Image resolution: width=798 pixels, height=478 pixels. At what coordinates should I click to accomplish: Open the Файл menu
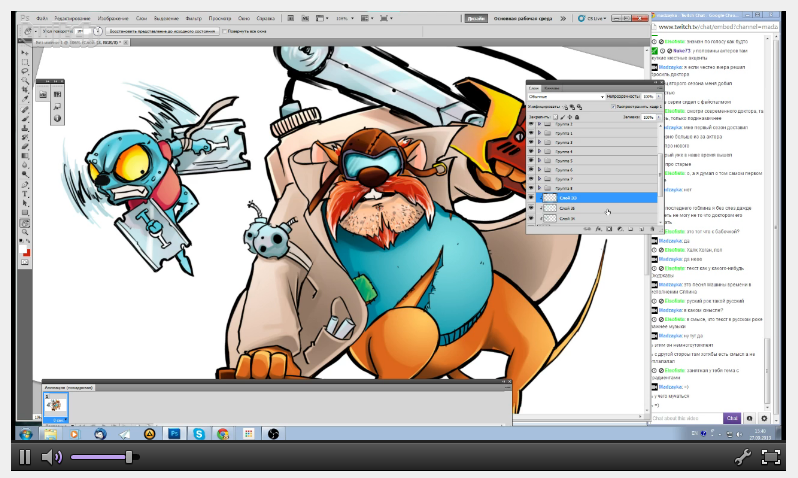pyautogui.click(x=42, y=18)
